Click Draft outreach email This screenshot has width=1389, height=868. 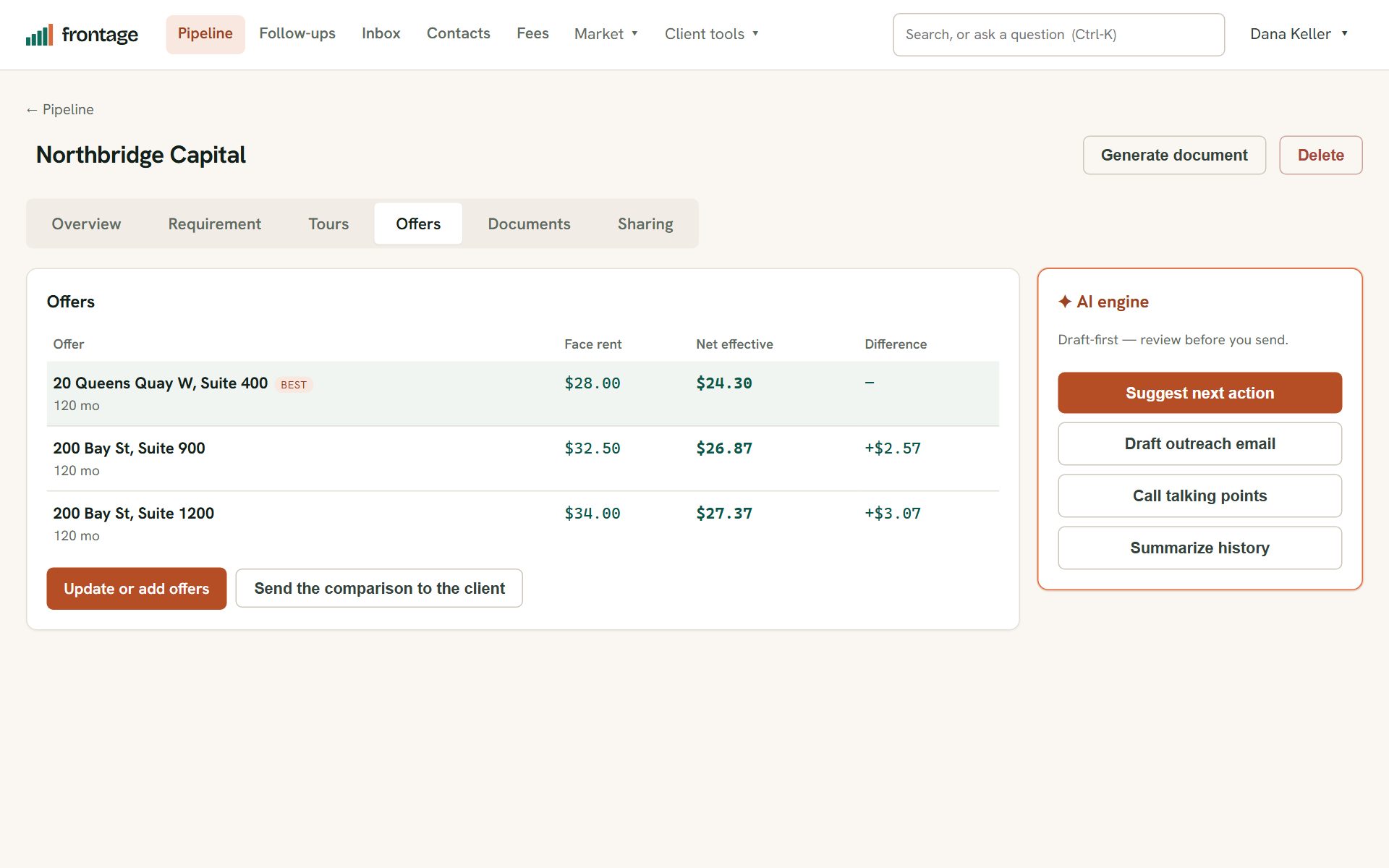pyautogui.click(x=1199, y=443)
